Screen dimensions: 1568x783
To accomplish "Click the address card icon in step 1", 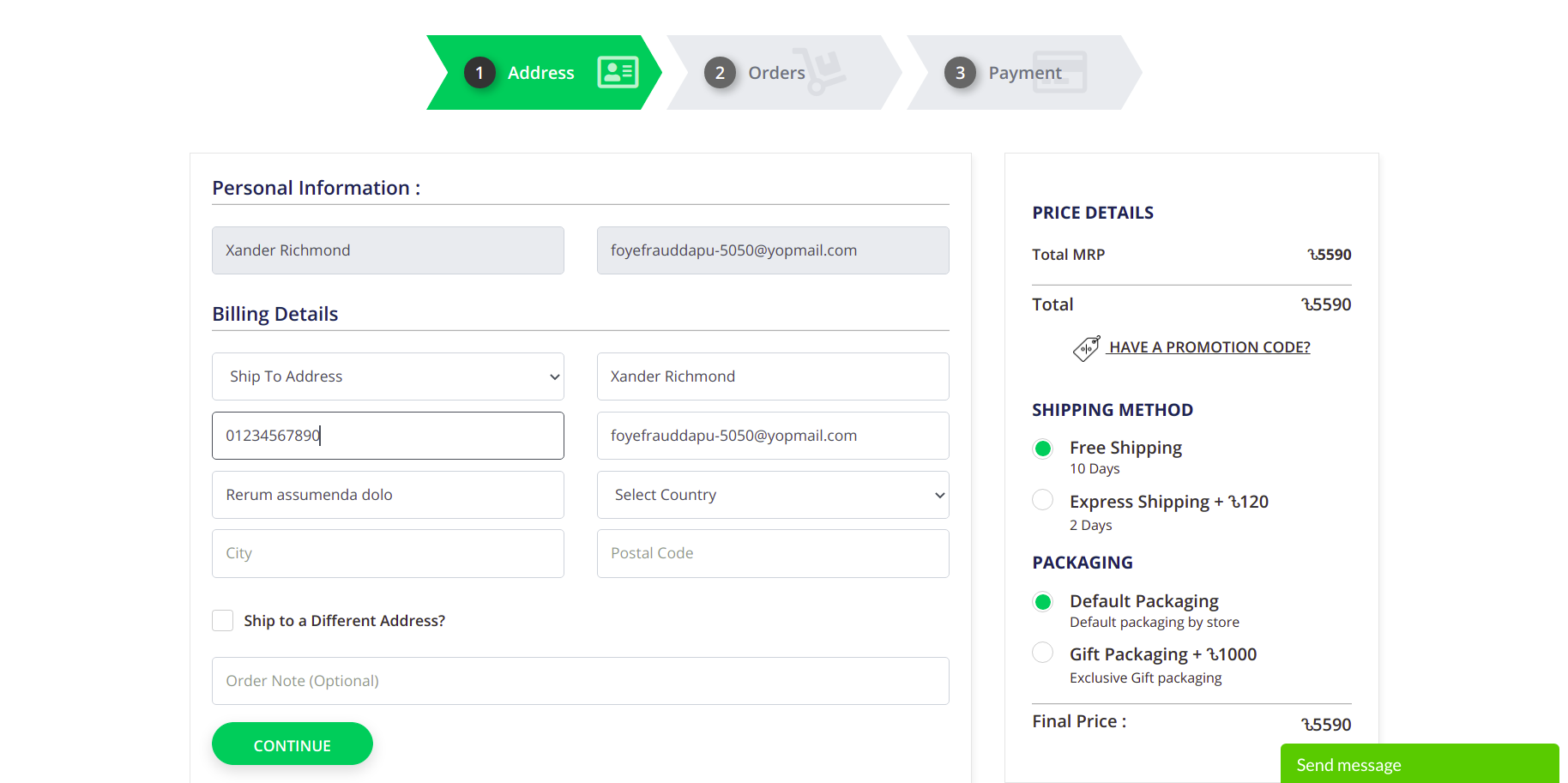I will 618,72.
